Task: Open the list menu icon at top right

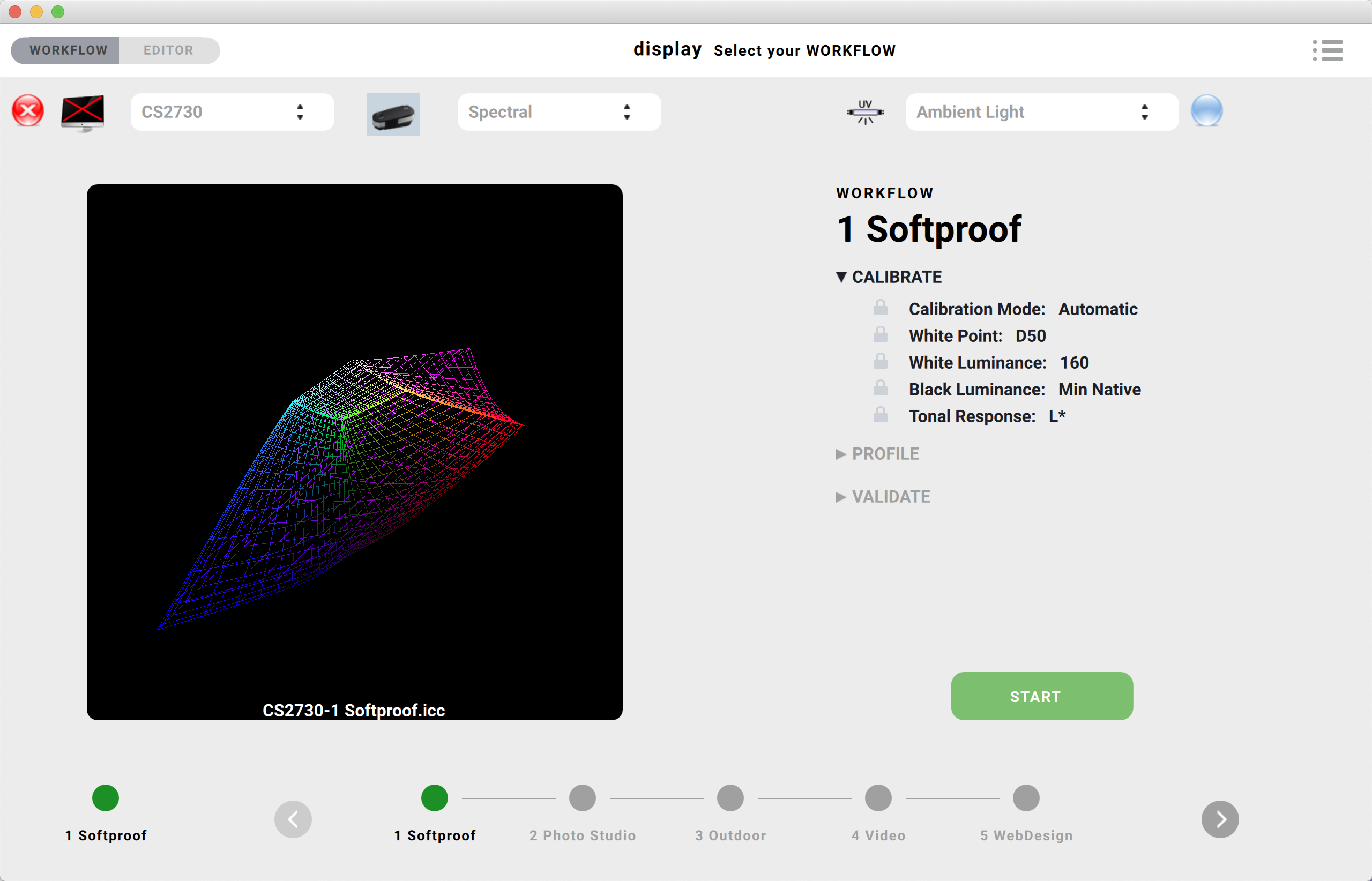Action: (1328, 50)
